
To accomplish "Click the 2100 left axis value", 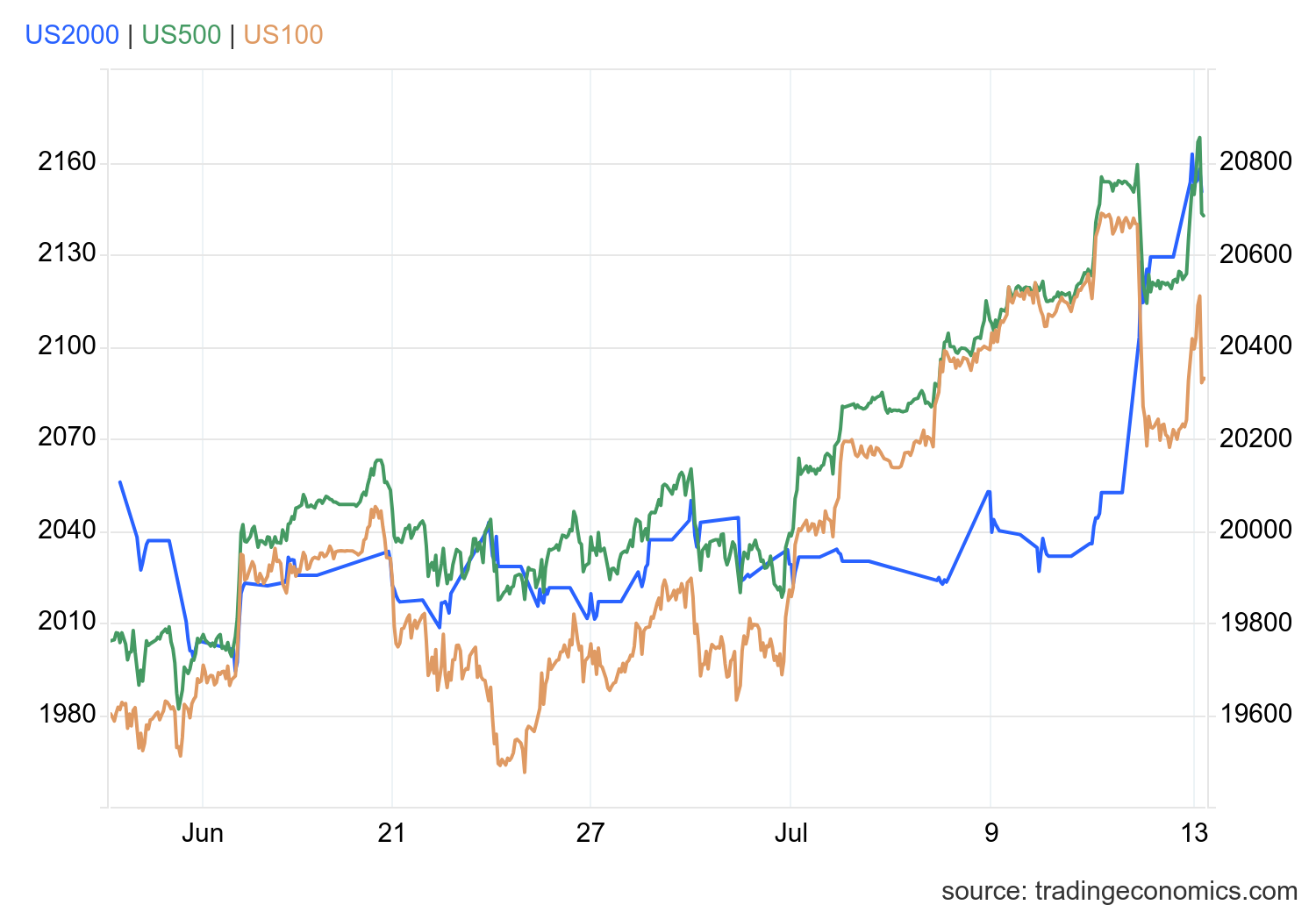I will [x=67, y=346].
